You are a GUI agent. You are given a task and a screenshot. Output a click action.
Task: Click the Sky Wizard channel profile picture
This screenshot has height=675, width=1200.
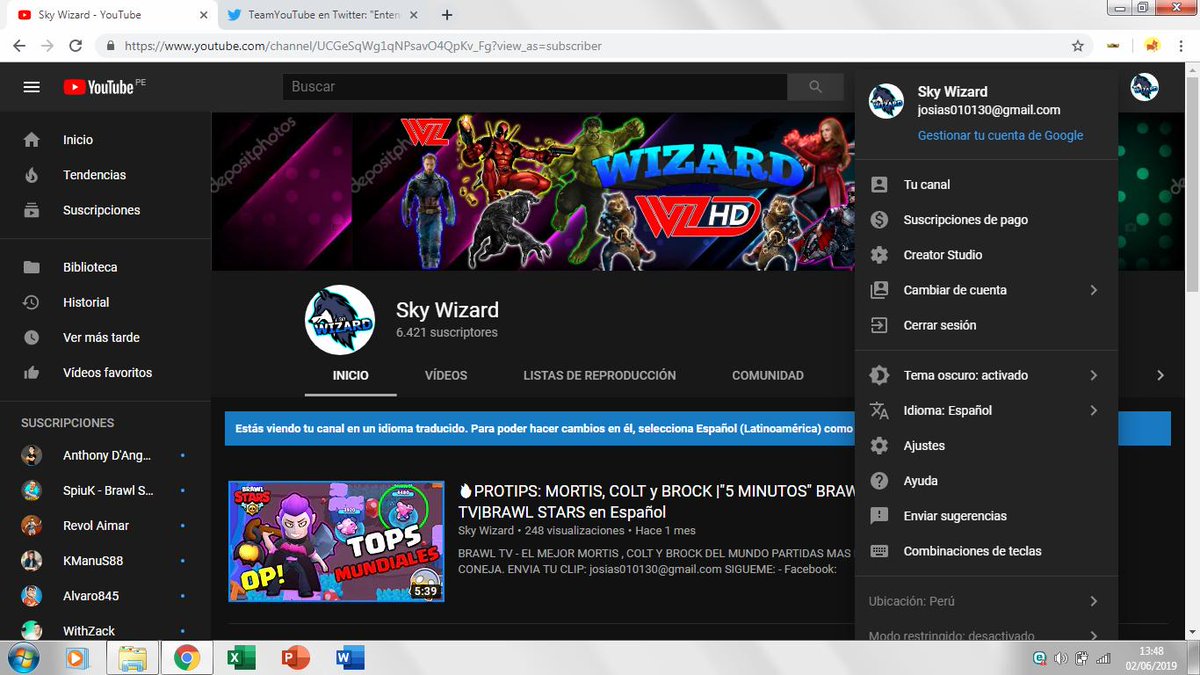340,320
